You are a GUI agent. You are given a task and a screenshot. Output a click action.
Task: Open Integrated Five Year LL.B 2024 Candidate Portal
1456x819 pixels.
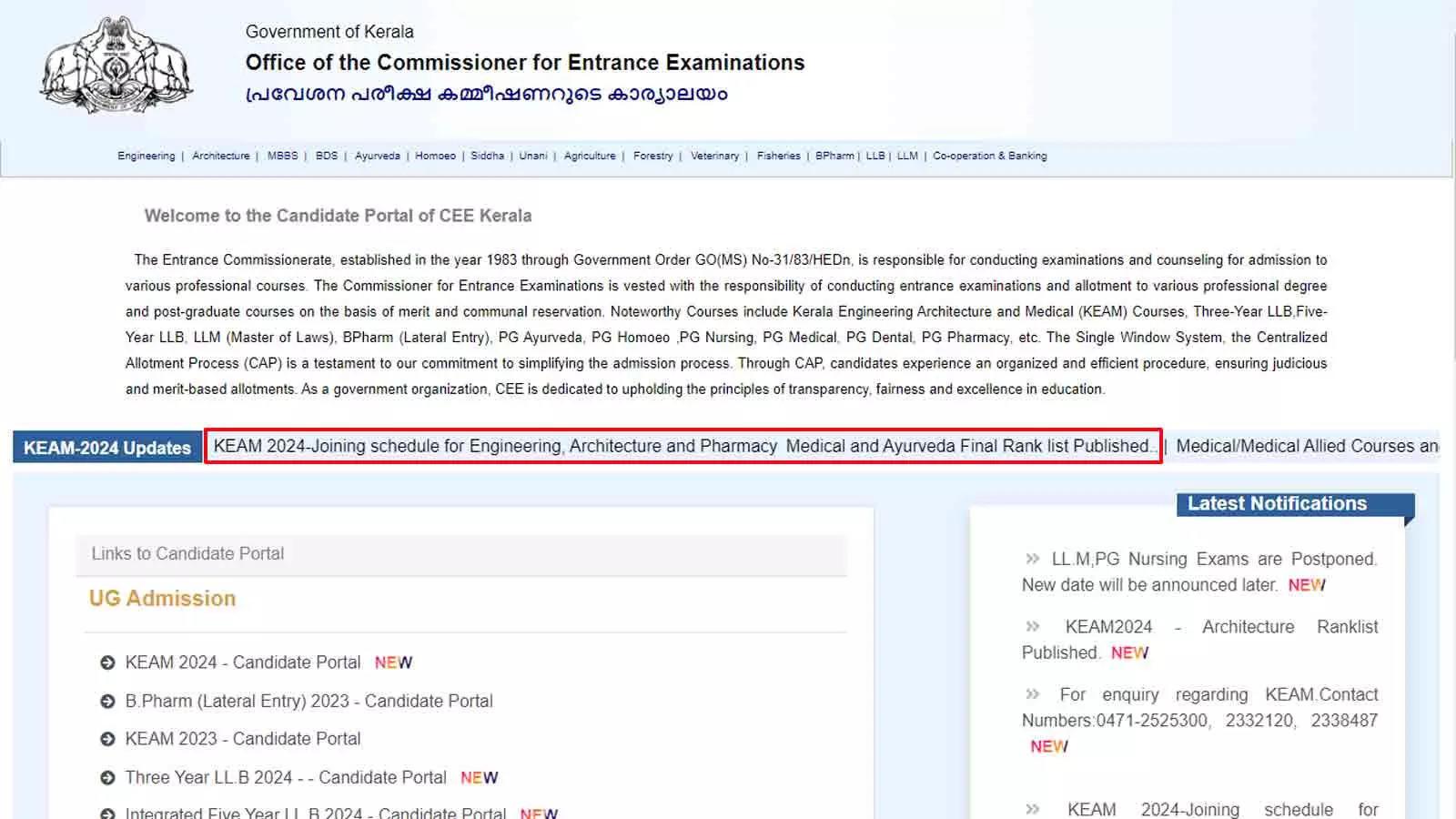click(316, 812)
